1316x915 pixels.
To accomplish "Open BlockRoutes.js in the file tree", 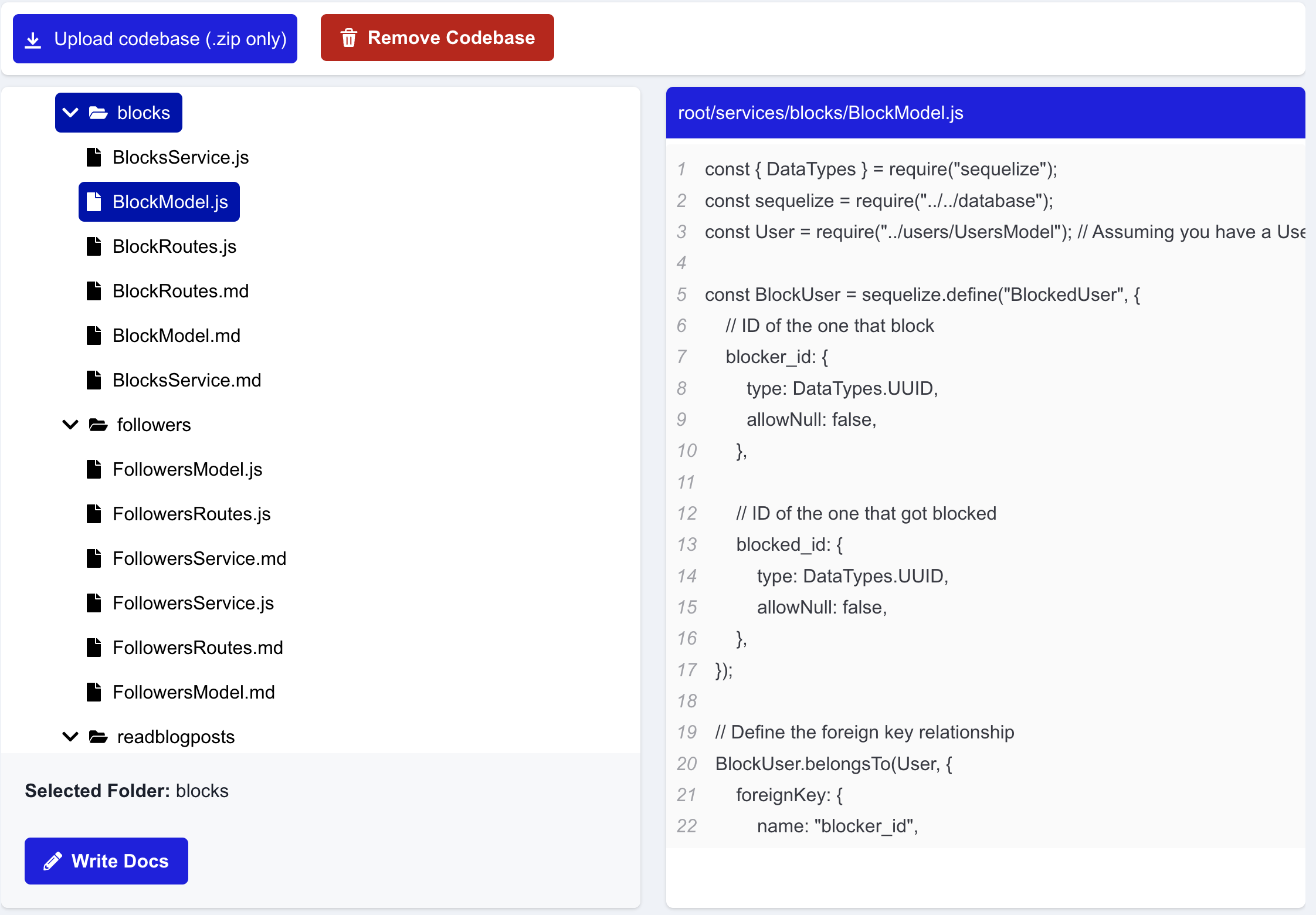I will coord(174,246).
